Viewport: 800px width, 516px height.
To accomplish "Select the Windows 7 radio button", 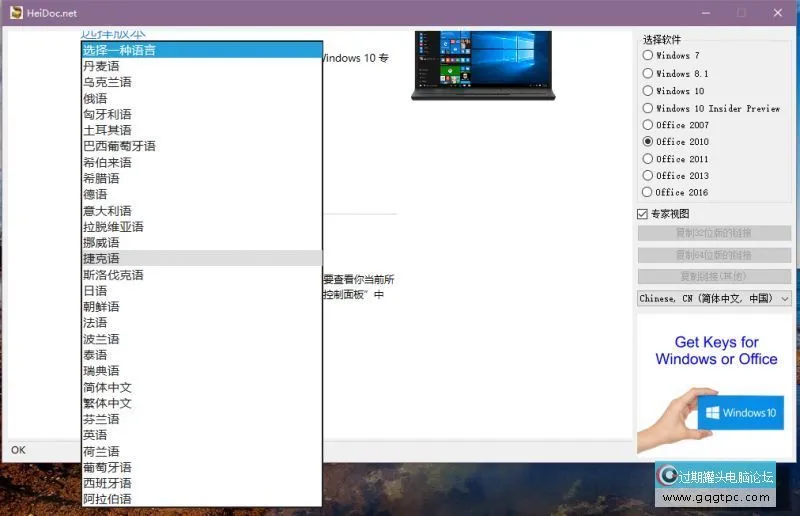I will click(x=648, y=56).
